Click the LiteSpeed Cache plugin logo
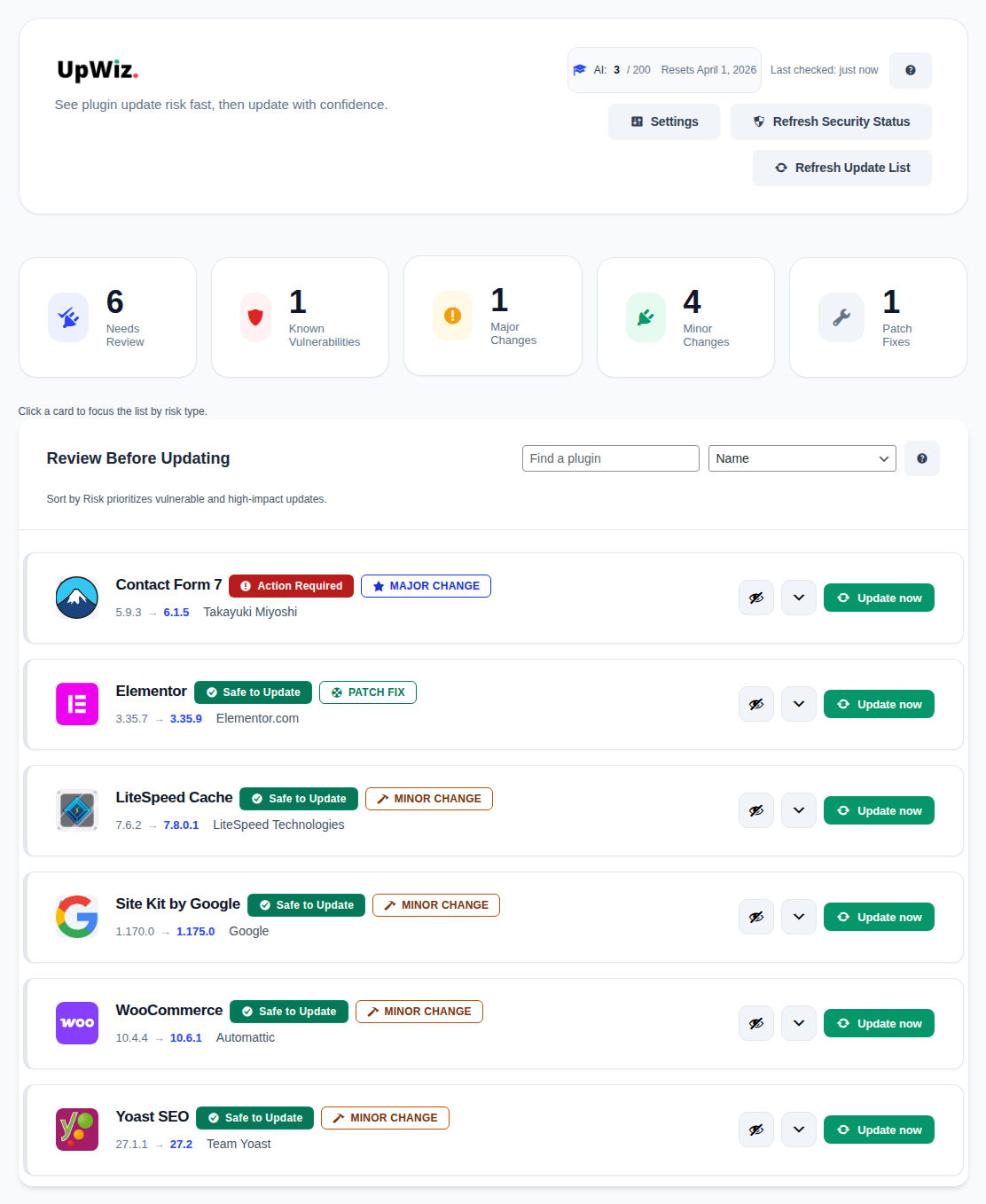986x1204 pixels. tap(77, 810)
